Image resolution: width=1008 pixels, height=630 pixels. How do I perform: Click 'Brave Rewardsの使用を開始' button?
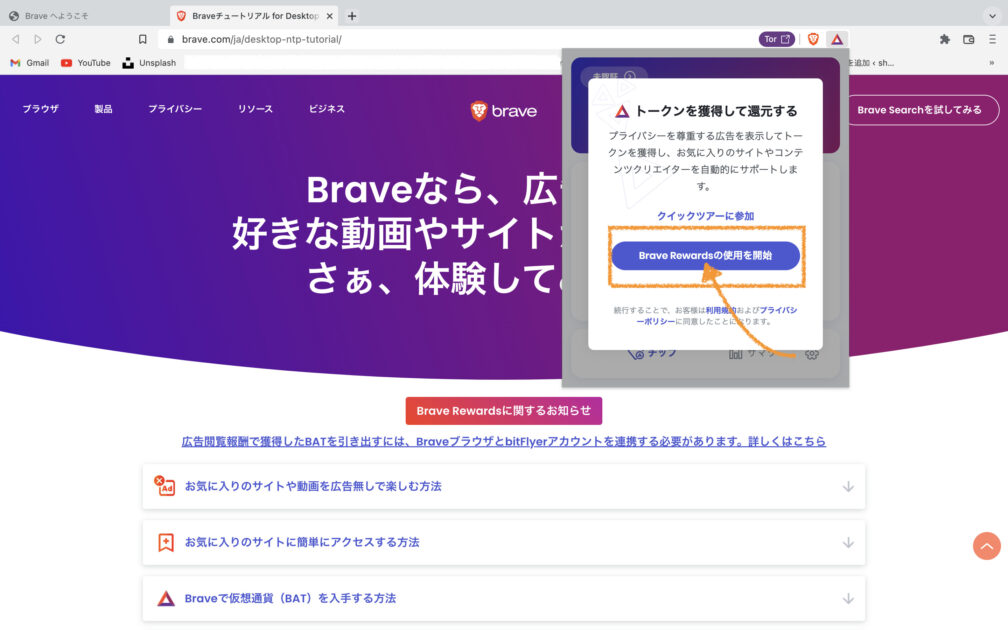[705, 256]
